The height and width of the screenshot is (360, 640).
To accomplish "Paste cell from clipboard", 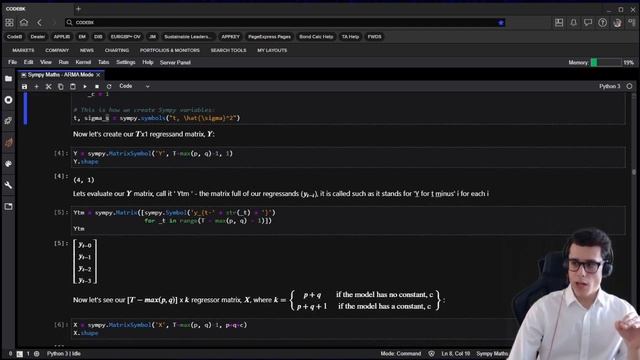I will (73, 87).
